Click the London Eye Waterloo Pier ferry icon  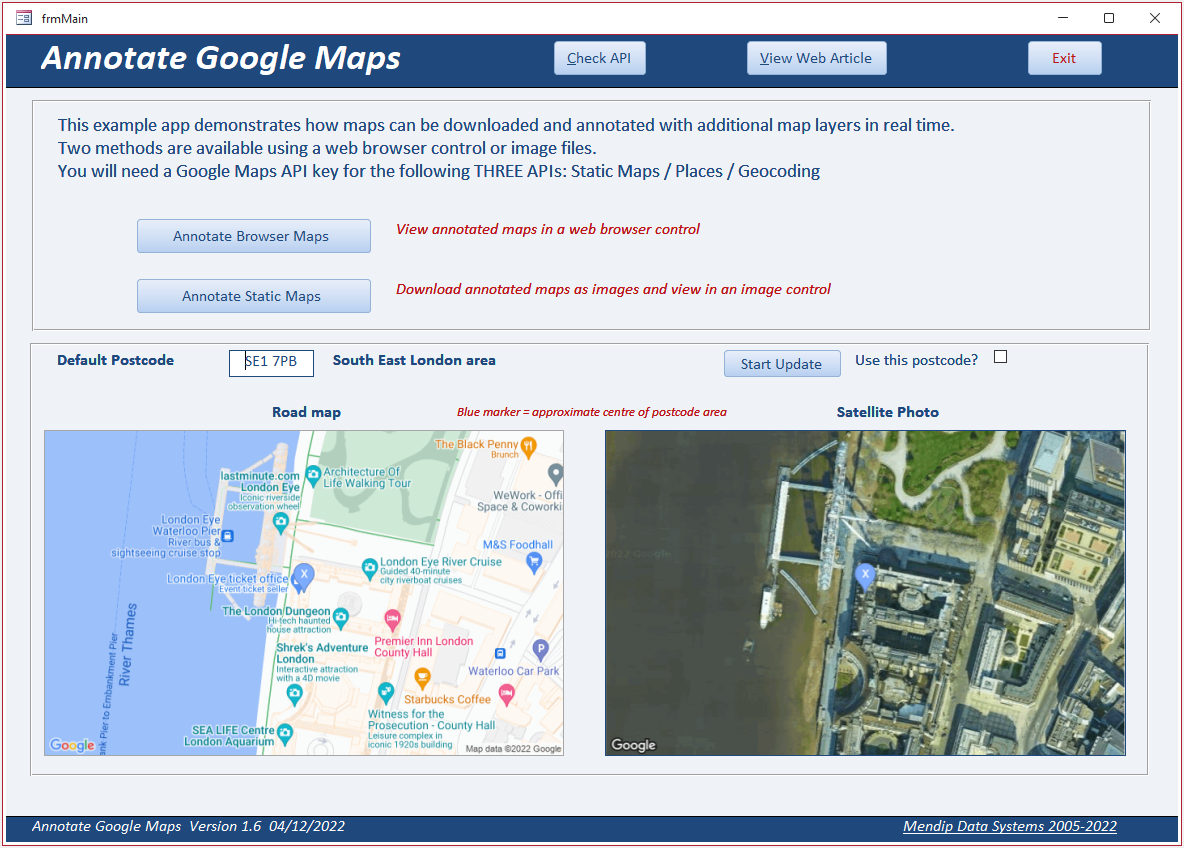point(227,536)
